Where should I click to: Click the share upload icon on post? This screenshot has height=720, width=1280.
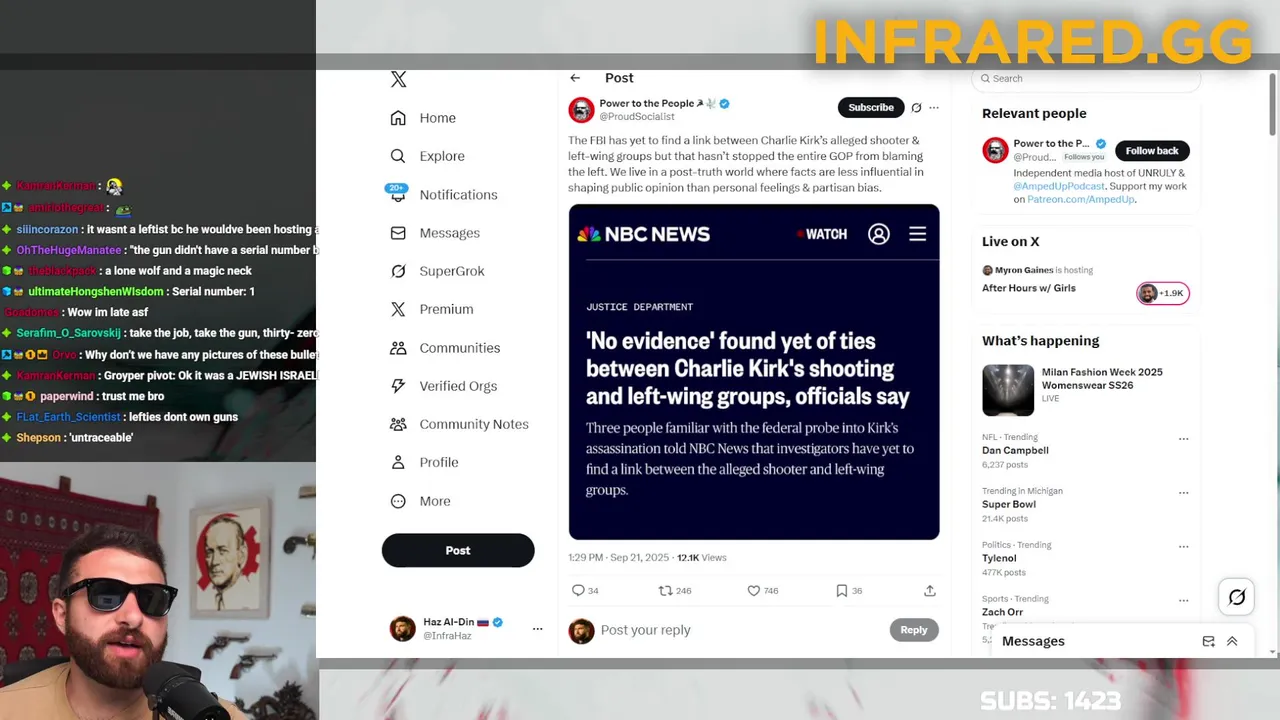click(x=930, y=591)
